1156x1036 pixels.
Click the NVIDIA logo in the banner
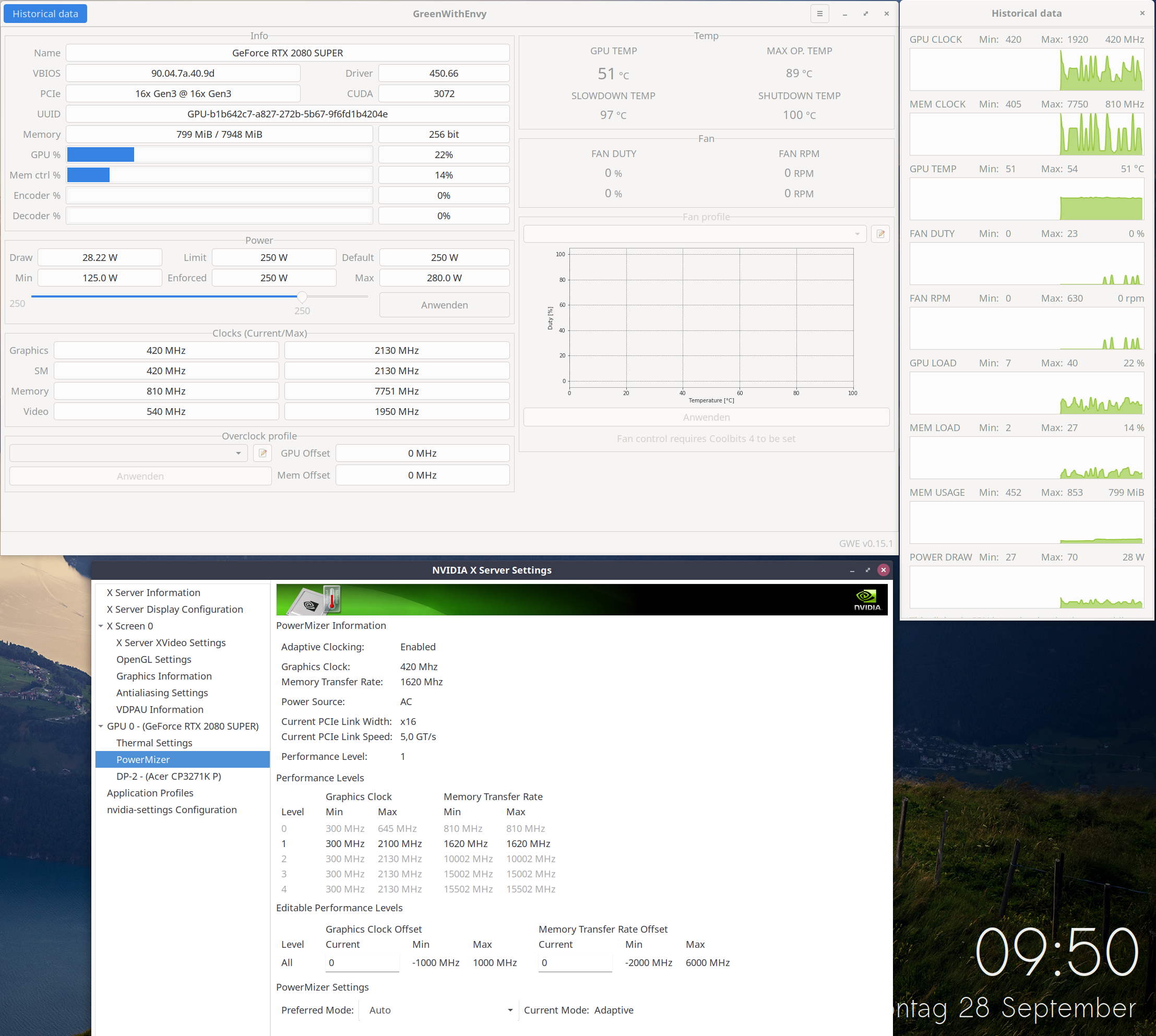(x=867, y=599)
